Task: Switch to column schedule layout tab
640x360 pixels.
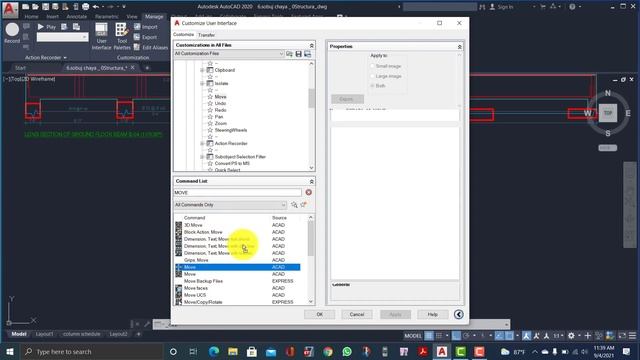Action: pos(81,334)
